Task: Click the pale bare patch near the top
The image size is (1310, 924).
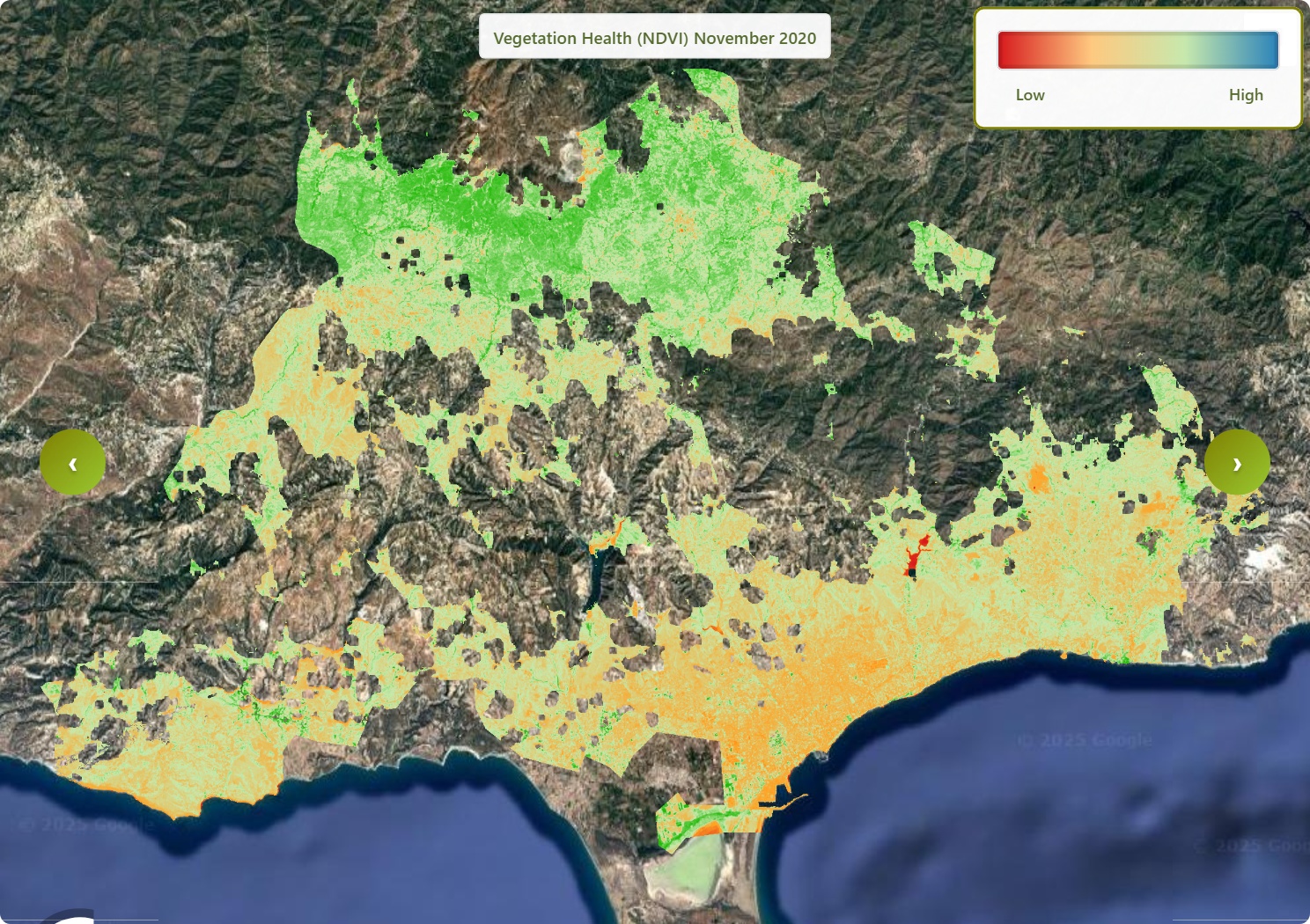Action: click(x=570, y=158)
